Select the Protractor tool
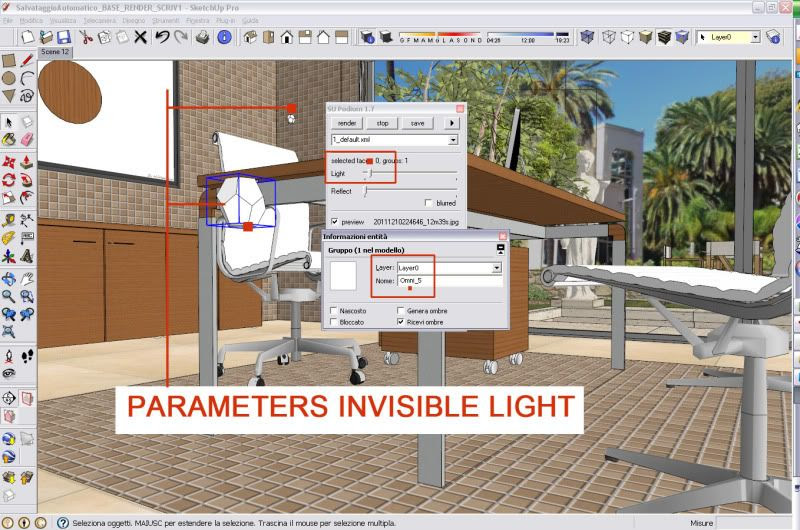 (x=9, y=238)
